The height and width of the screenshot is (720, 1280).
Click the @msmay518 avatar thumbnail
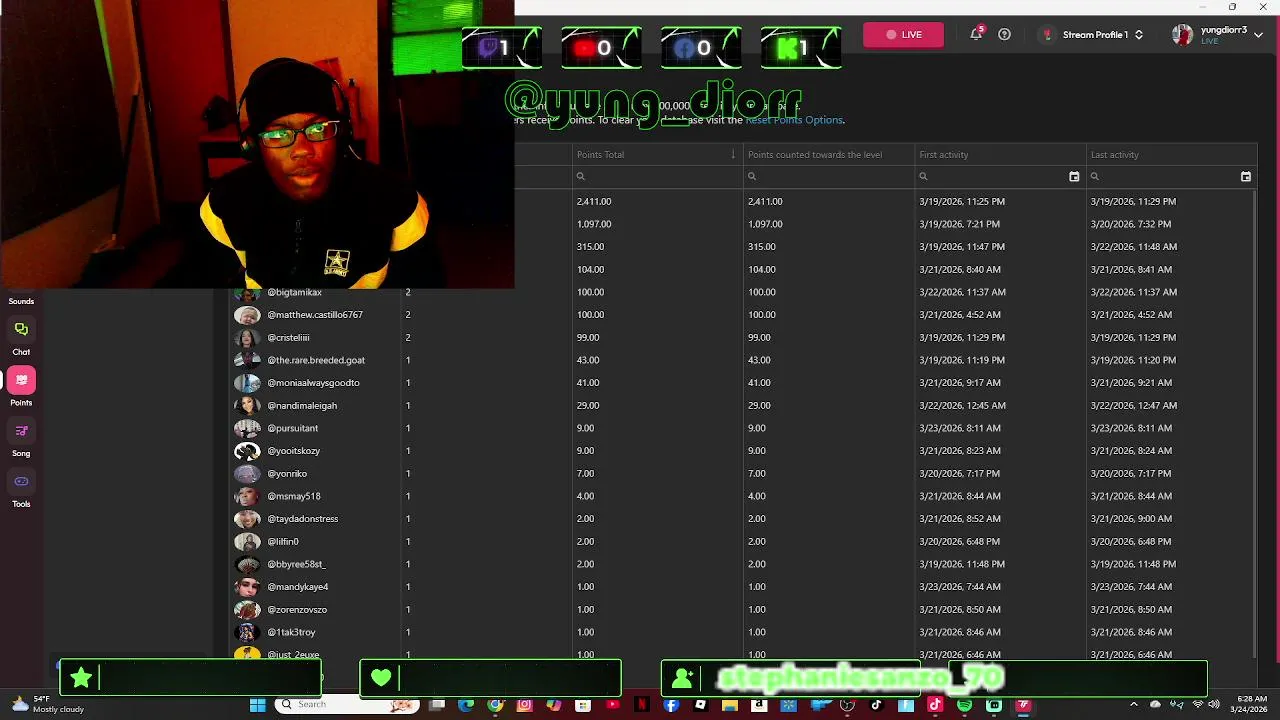[247, 496]
